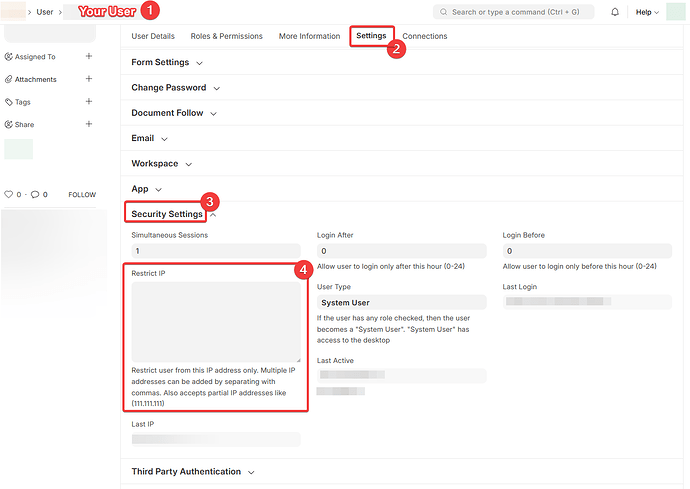Screen dimensions: 690x489
Task: Add an assignee with Assigned To plus
Action: (89, 57)
